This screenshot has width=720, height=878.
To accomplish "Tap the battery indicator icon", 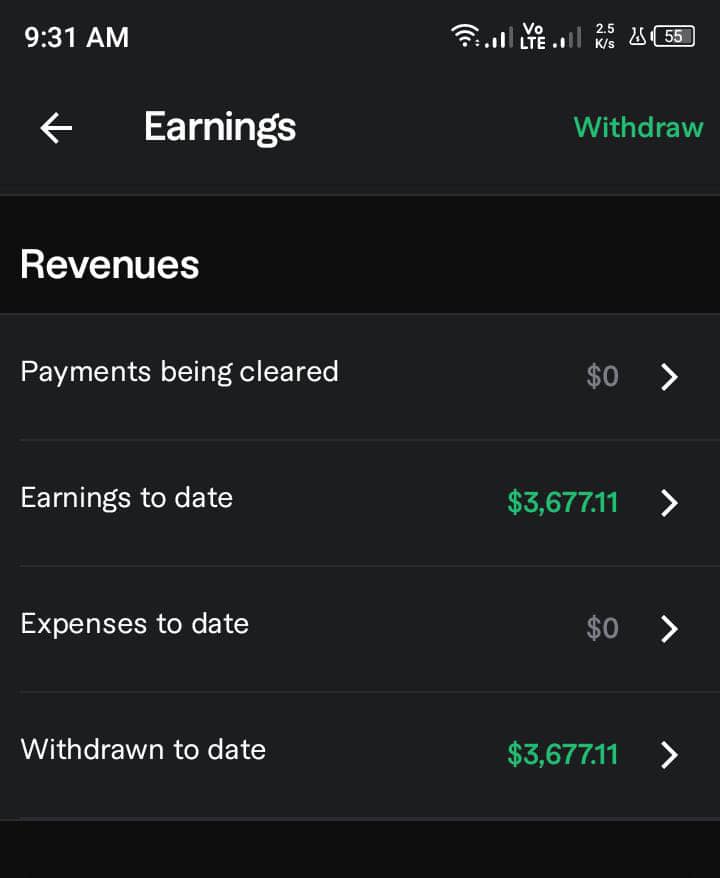I will (673, 37).
